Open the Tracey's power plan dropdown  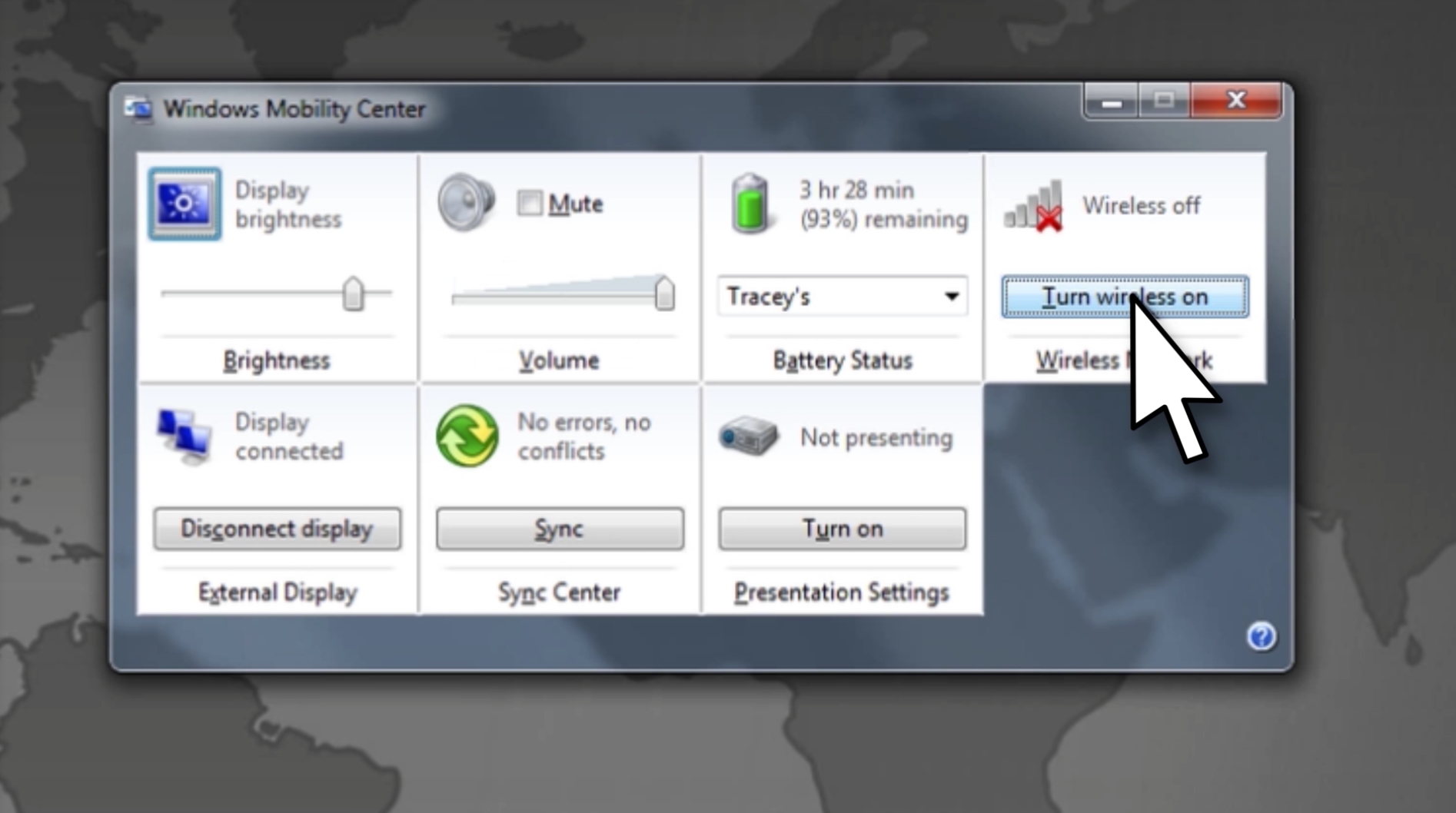tap(843, 297)
